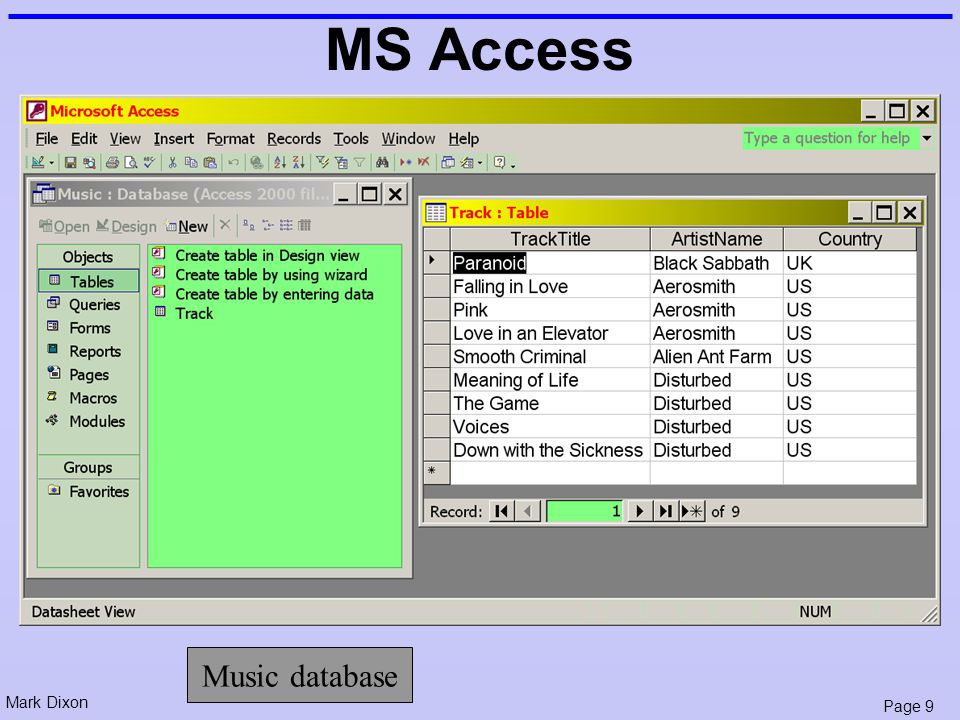The image size is (960, 720).
Task: Select Tables in the Objects list
Action: click(x=89, y=281)
